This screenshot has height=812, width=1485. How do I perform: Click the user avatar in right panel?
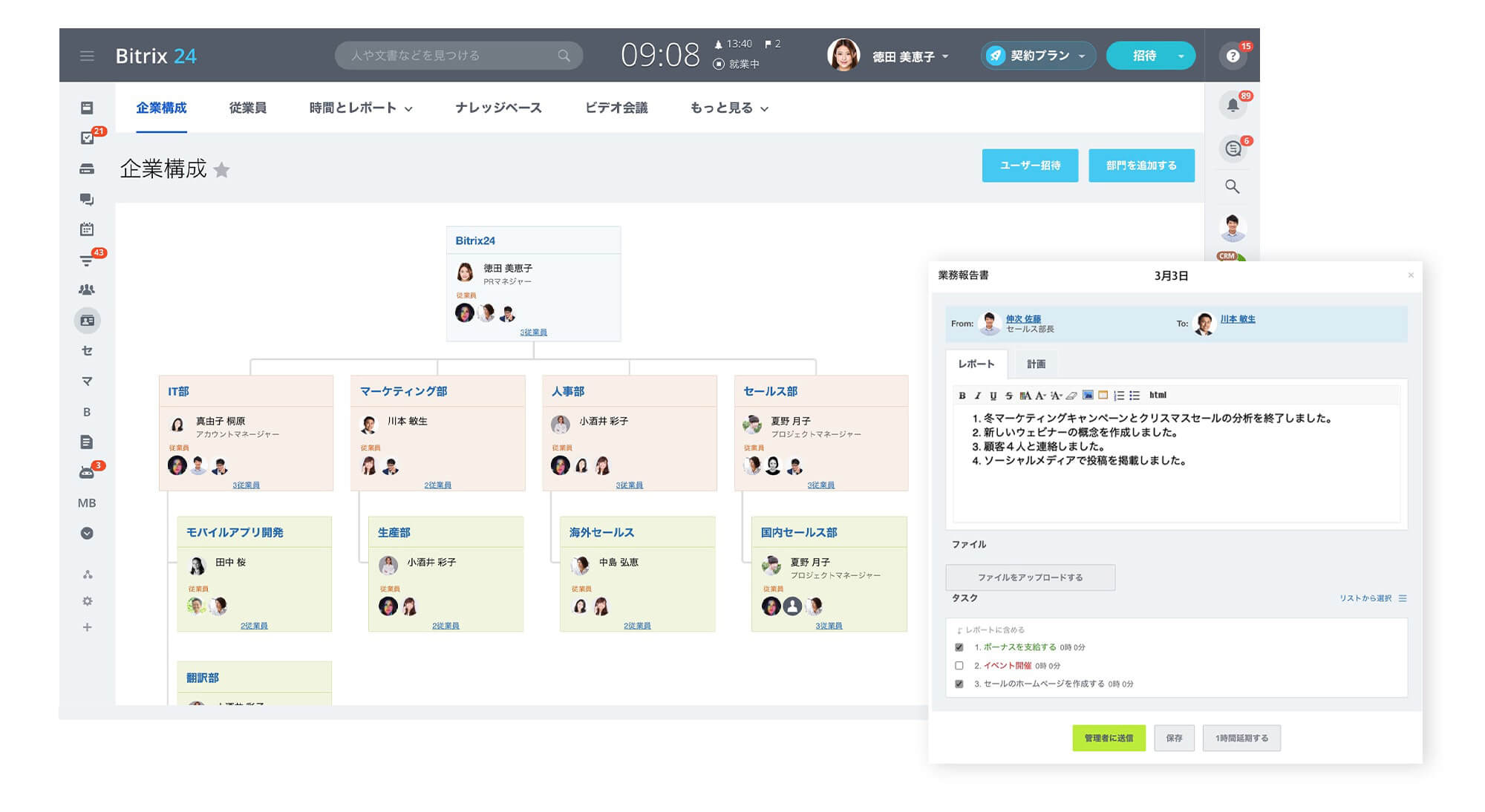pos(1233,227)
